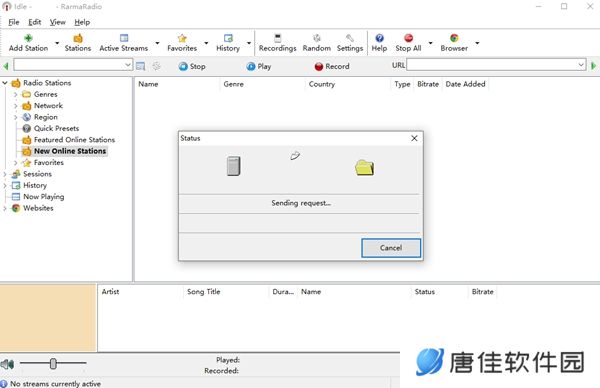Open the URL combo box dropdown
The height and width of the screenshot is (388, 600).
(581, 65)
